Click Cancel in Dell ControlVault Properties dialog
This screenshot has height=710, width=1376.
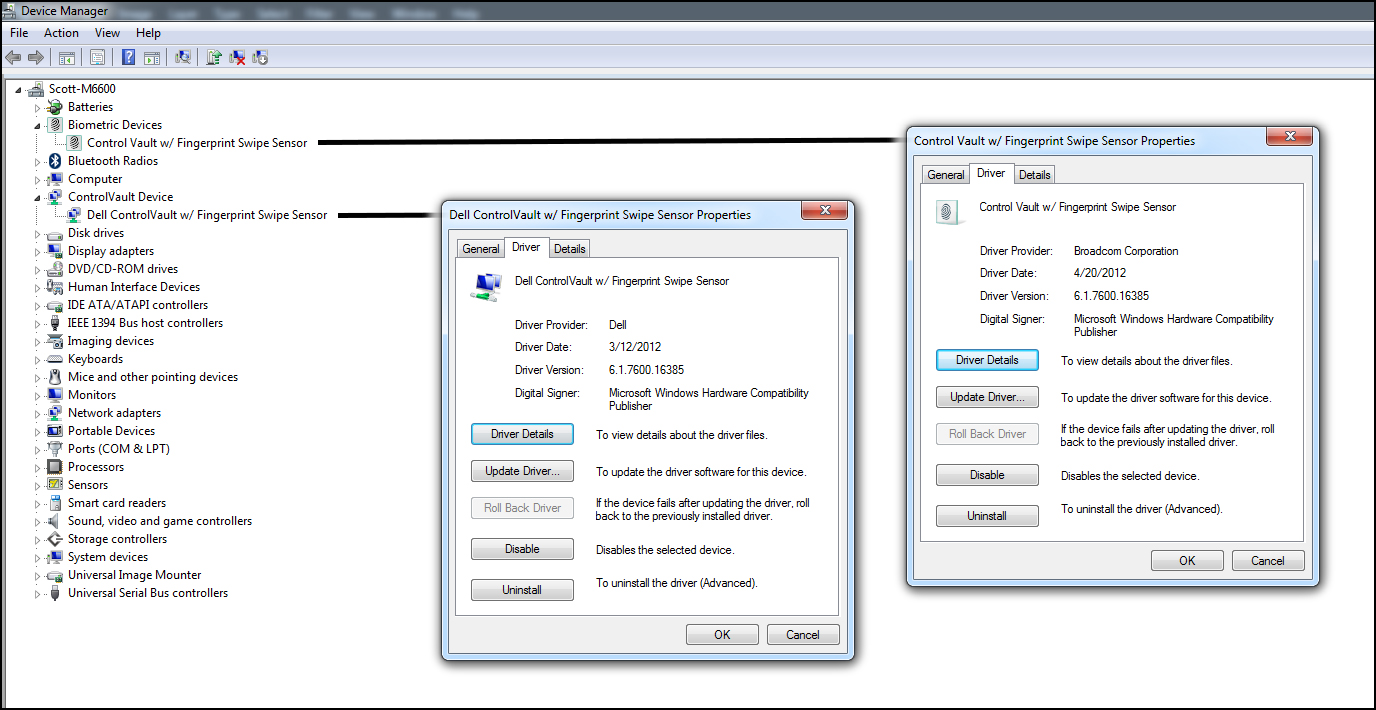(803, 634)
